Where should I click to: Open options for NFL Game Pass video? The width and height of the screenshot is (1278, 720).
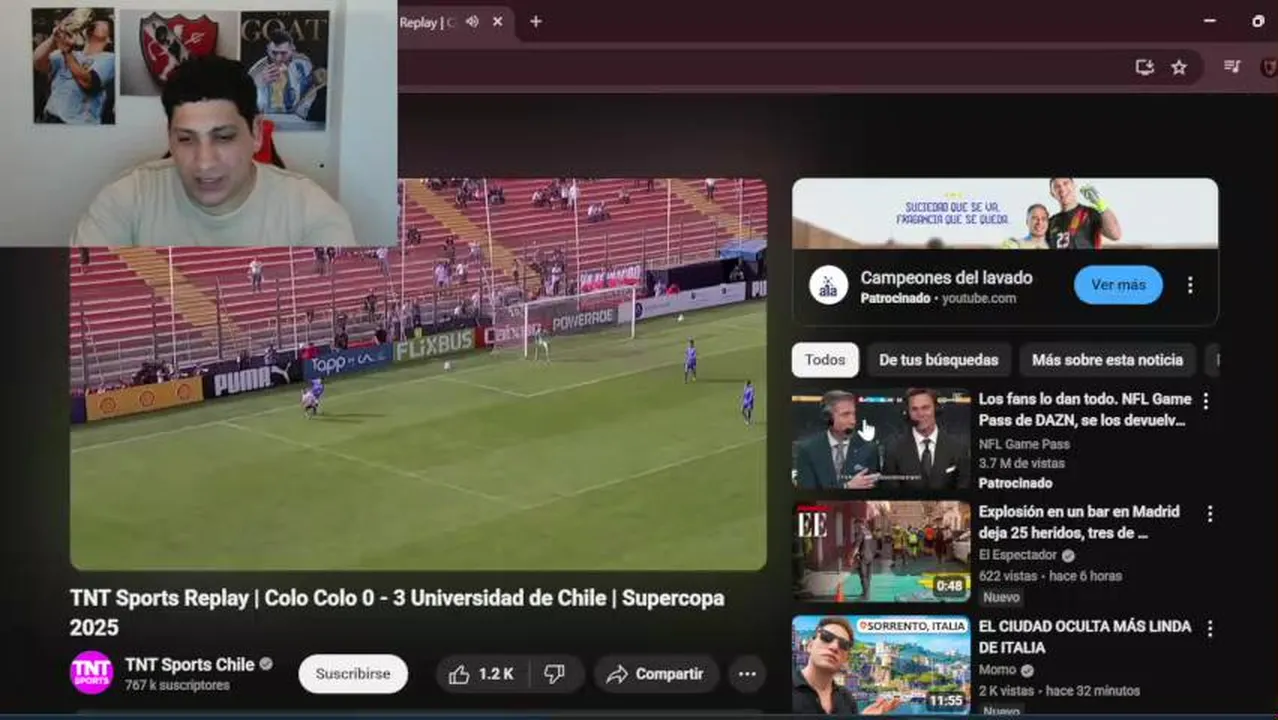point(1206,401)
